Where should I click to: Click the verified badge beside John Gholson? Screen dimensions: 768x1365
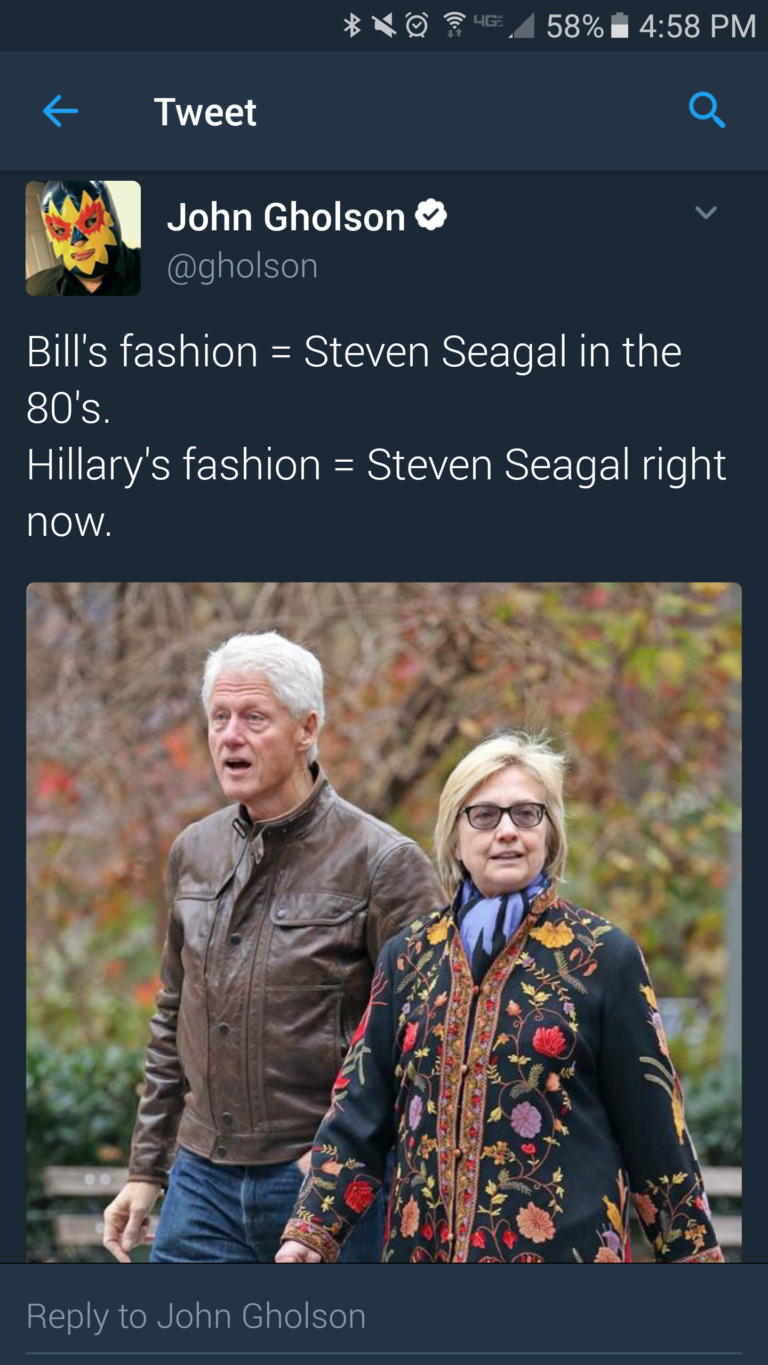click(x=431, y=215)
